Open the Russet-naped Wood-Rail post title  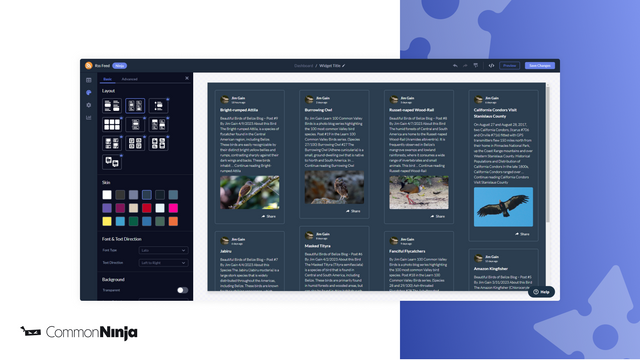pos(411,110)
